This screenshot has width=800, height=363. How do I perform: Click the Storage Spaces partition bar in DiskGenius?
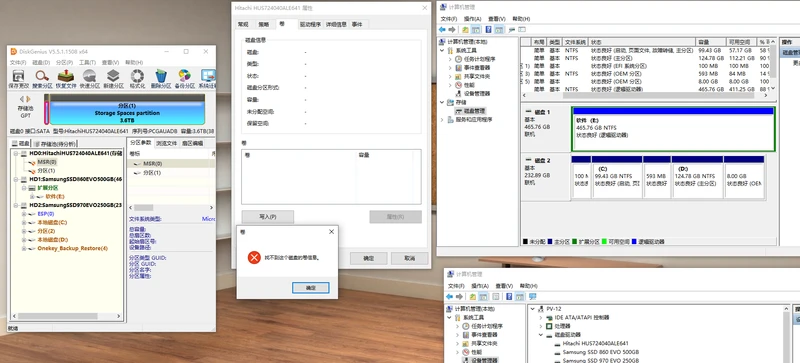pos(127,109)
